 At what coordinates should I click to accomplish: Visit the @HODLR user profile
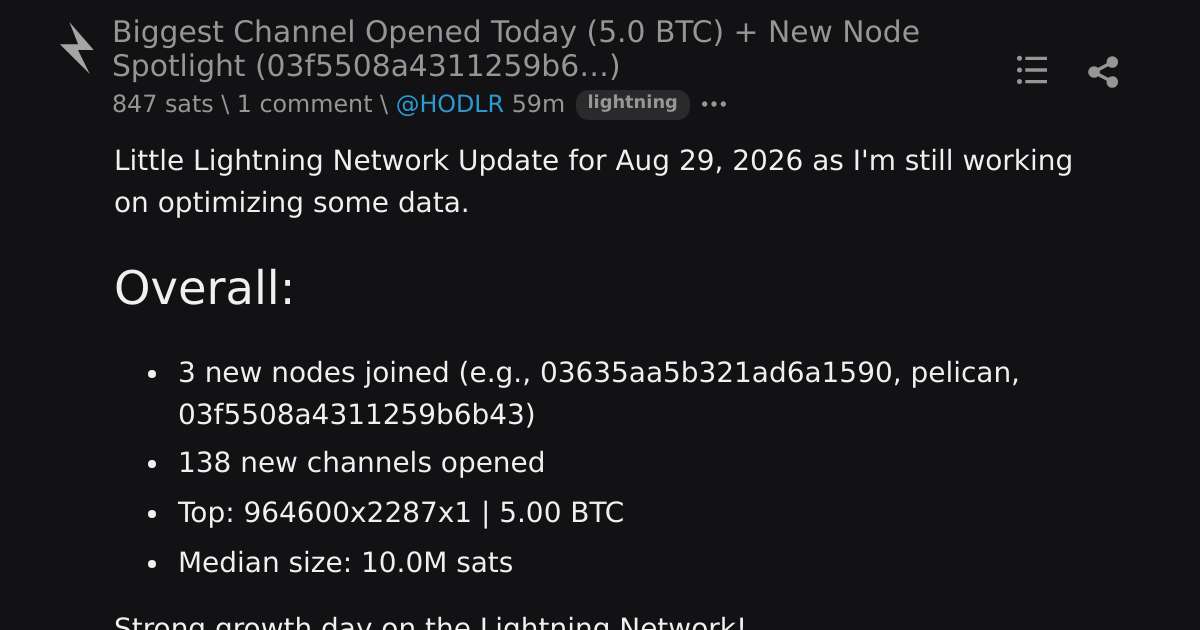coord(450,104)
